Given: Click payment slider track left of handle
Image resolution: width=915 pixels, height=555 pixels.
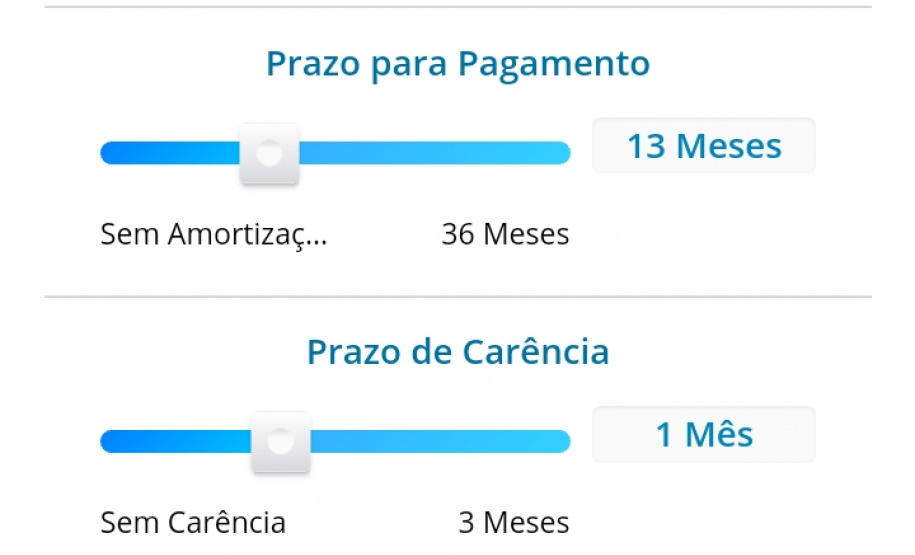Looking at the screenshot, I should pos(170,153).
